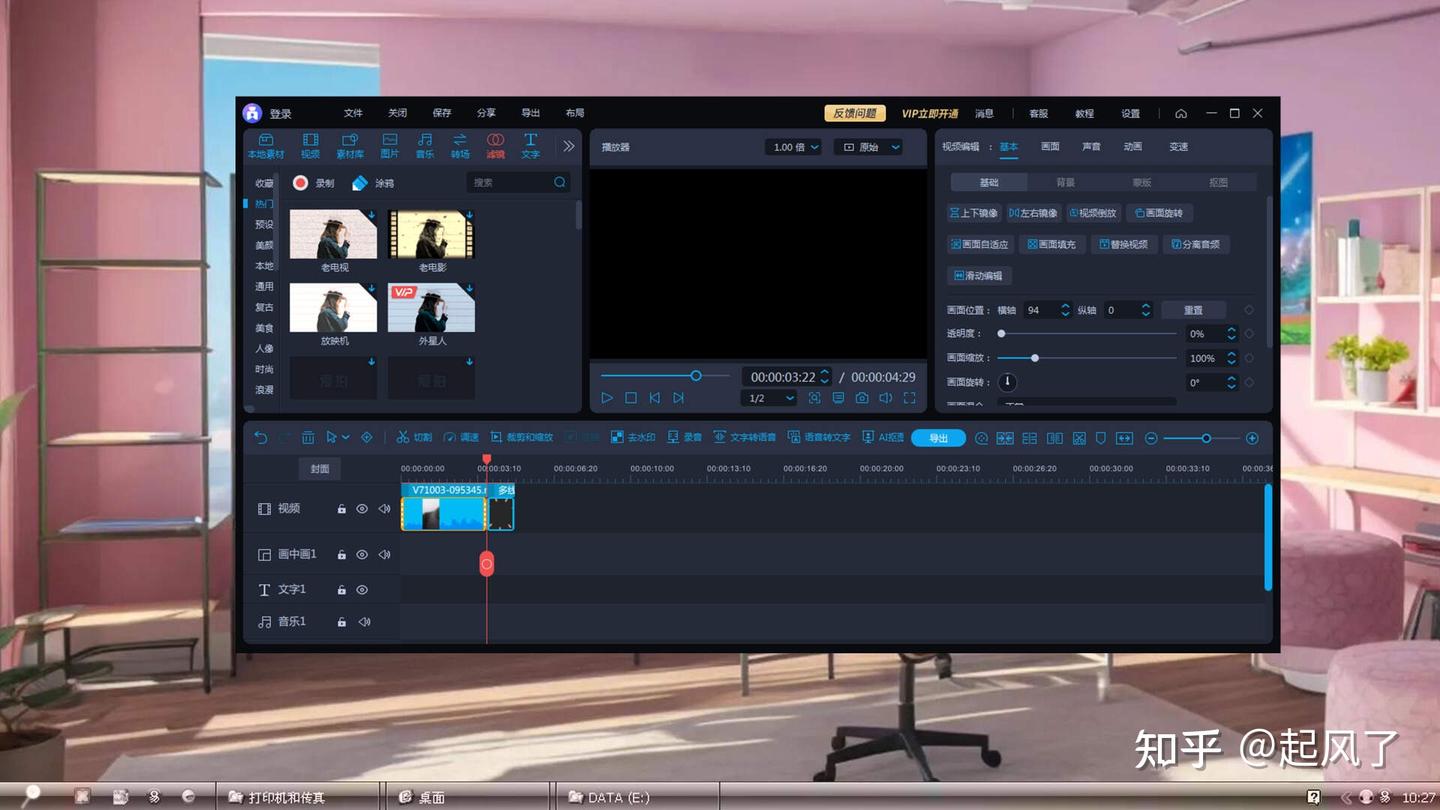Open the AI抠图 cutout tool
1440x810 pixels.
click(883, 438)
